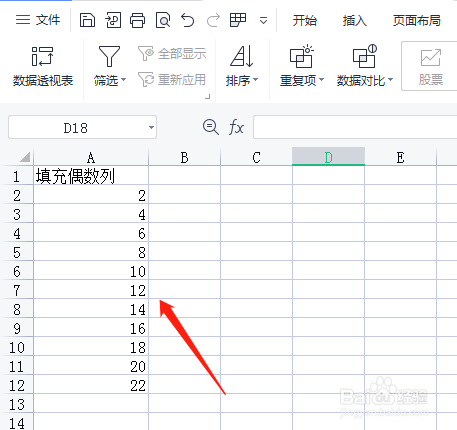Select column E header
This screenshot has width=457, height=430.
coord(400,157)
